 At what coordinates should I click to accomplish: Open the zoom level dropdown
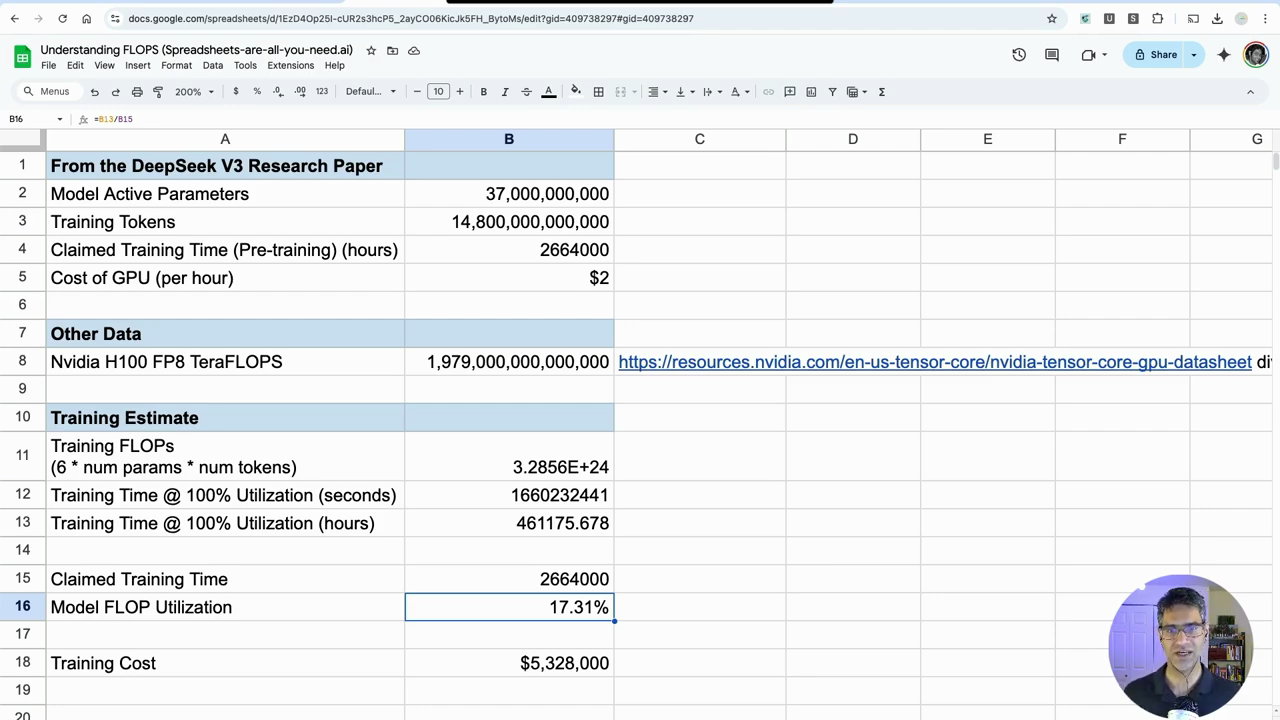coord(194,91)
